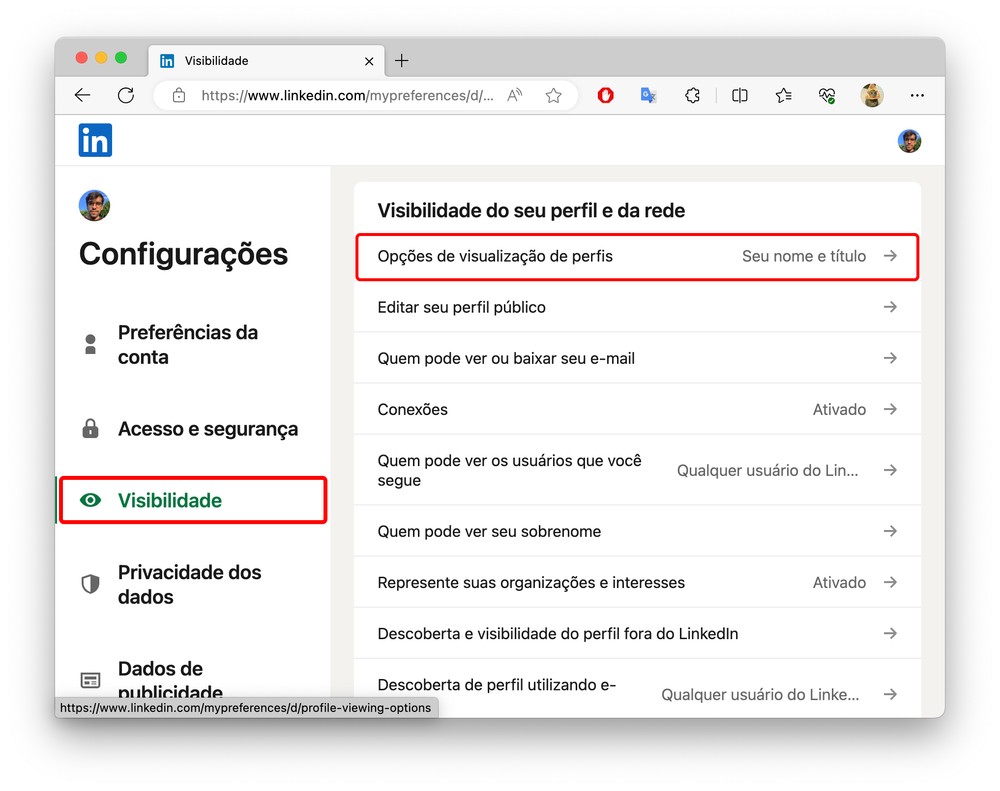The width and height of the screenshot is (1000, 791).
Task: Expand the Conexões setting arrow
Action: [x=890, y=409]
